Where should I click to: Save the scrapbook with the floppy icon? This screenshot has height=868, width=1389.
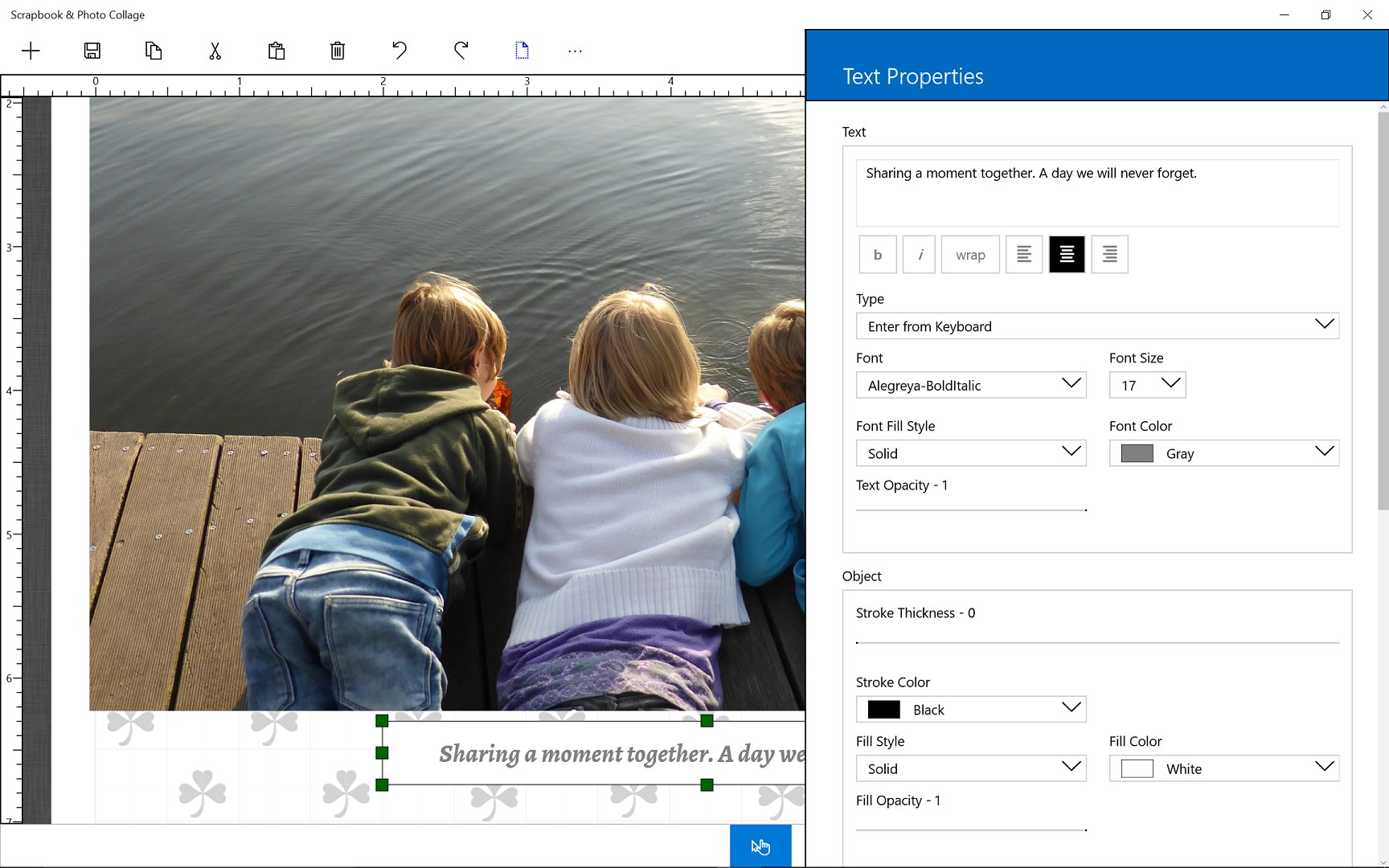[x=92, y=51]
